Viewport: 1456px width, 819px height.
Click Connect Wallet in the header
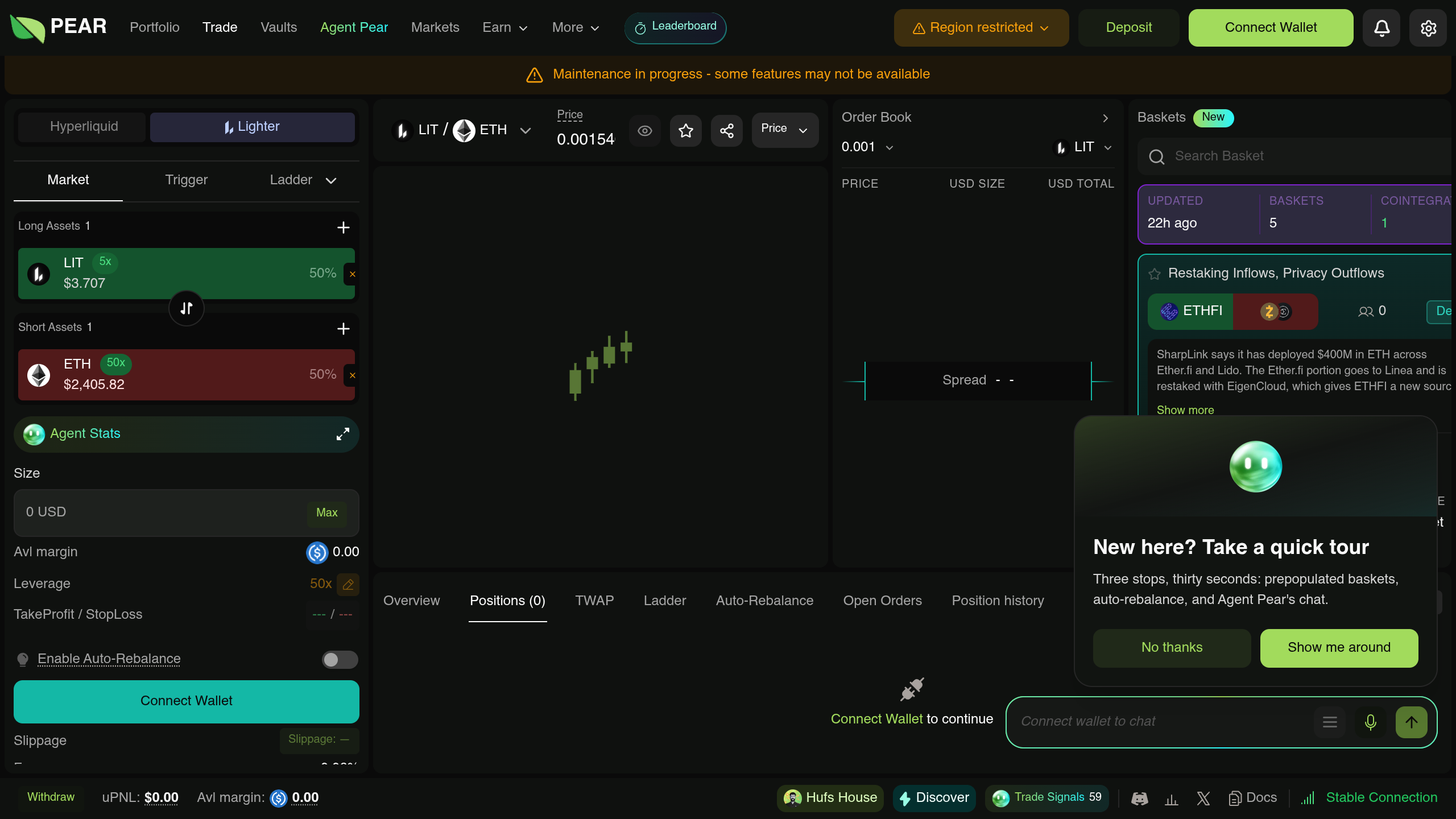pos(1271,28)
